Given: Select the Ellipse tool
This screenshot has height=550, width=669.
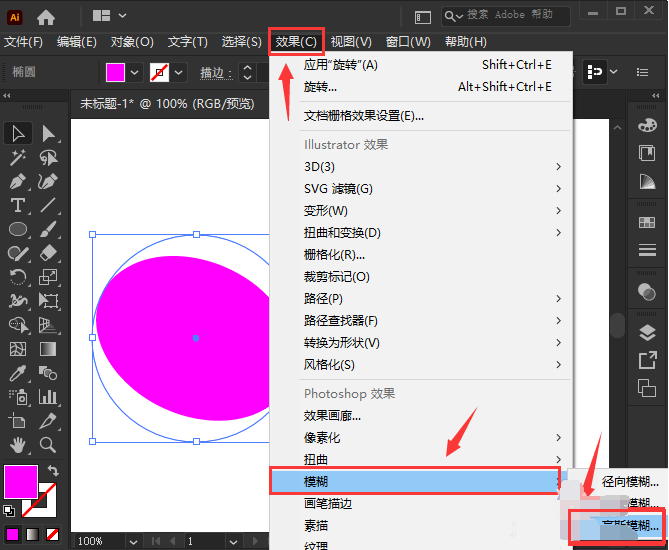Looking at the screenshot, I should (x=18, y=229).
